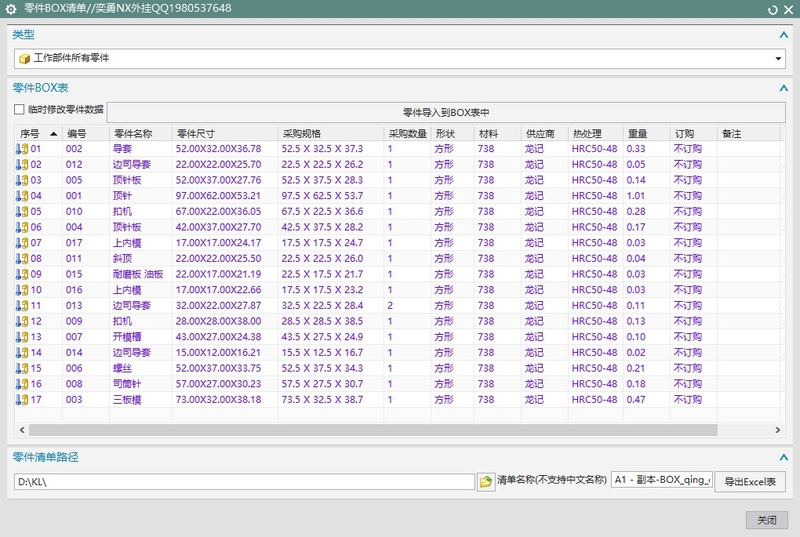Click the 关闭 button
Screen dimensions: 800x537
click(x=767, y=520)
